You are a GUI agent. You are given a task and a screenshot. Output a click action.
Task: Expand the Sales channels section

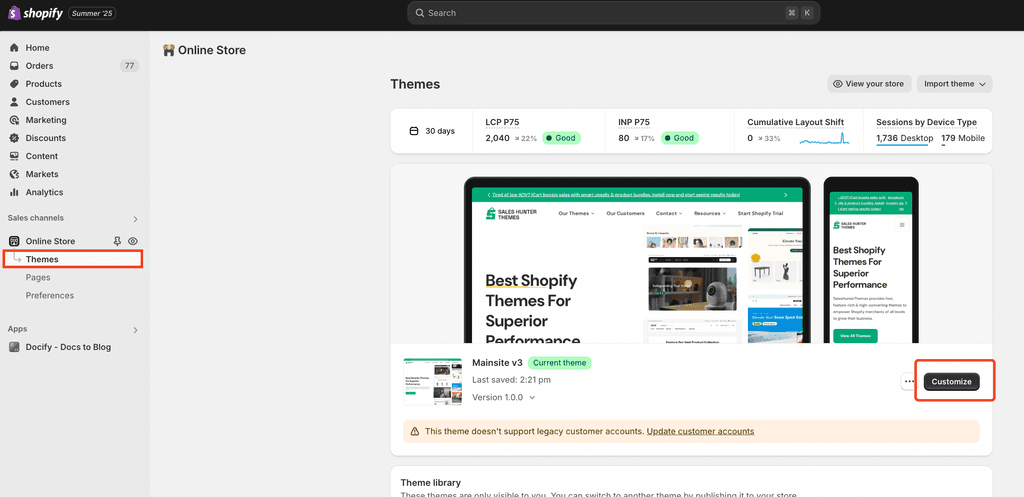coord(135,219)
